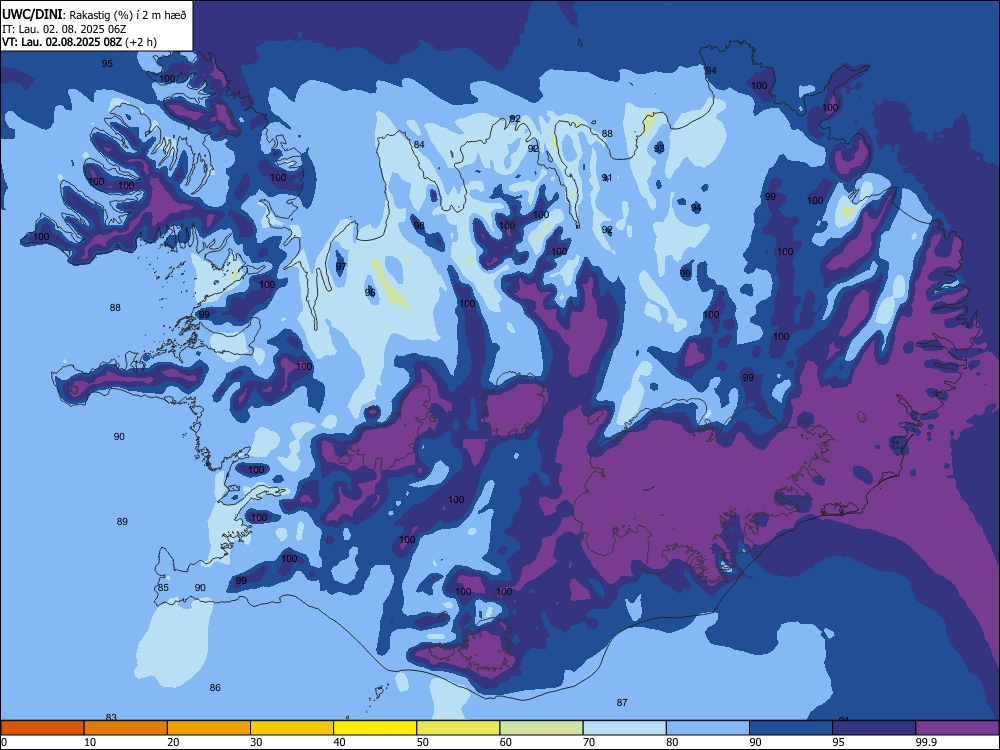Click the bright yellow 40–50% legend swatch
Screen dimensions: 1000x750
click(375, 728)
